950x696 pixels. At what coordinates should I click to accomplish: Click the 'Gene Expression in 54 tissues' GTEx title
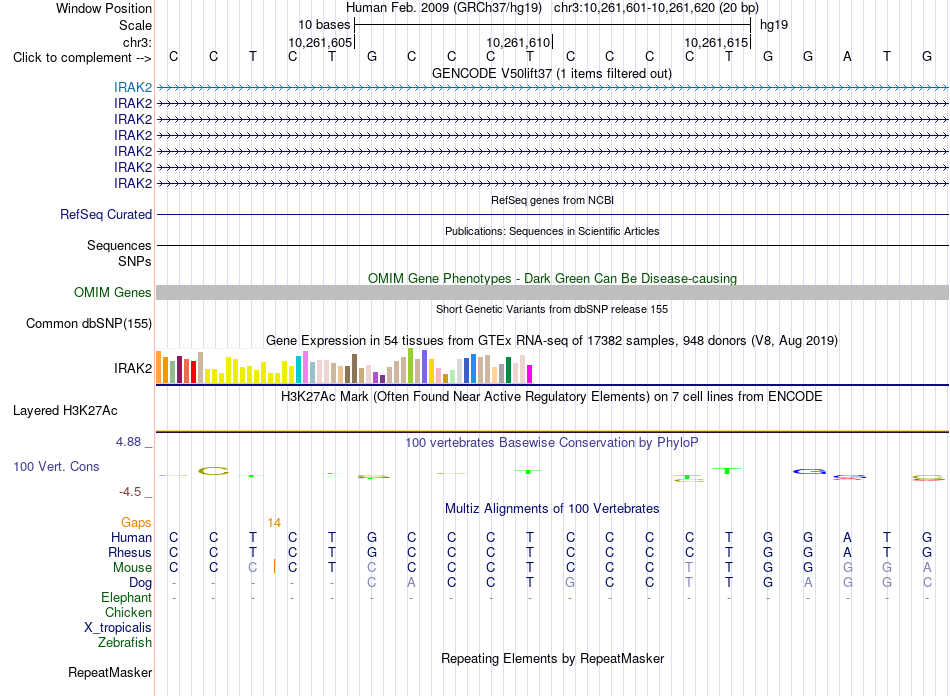click(552, 340)
